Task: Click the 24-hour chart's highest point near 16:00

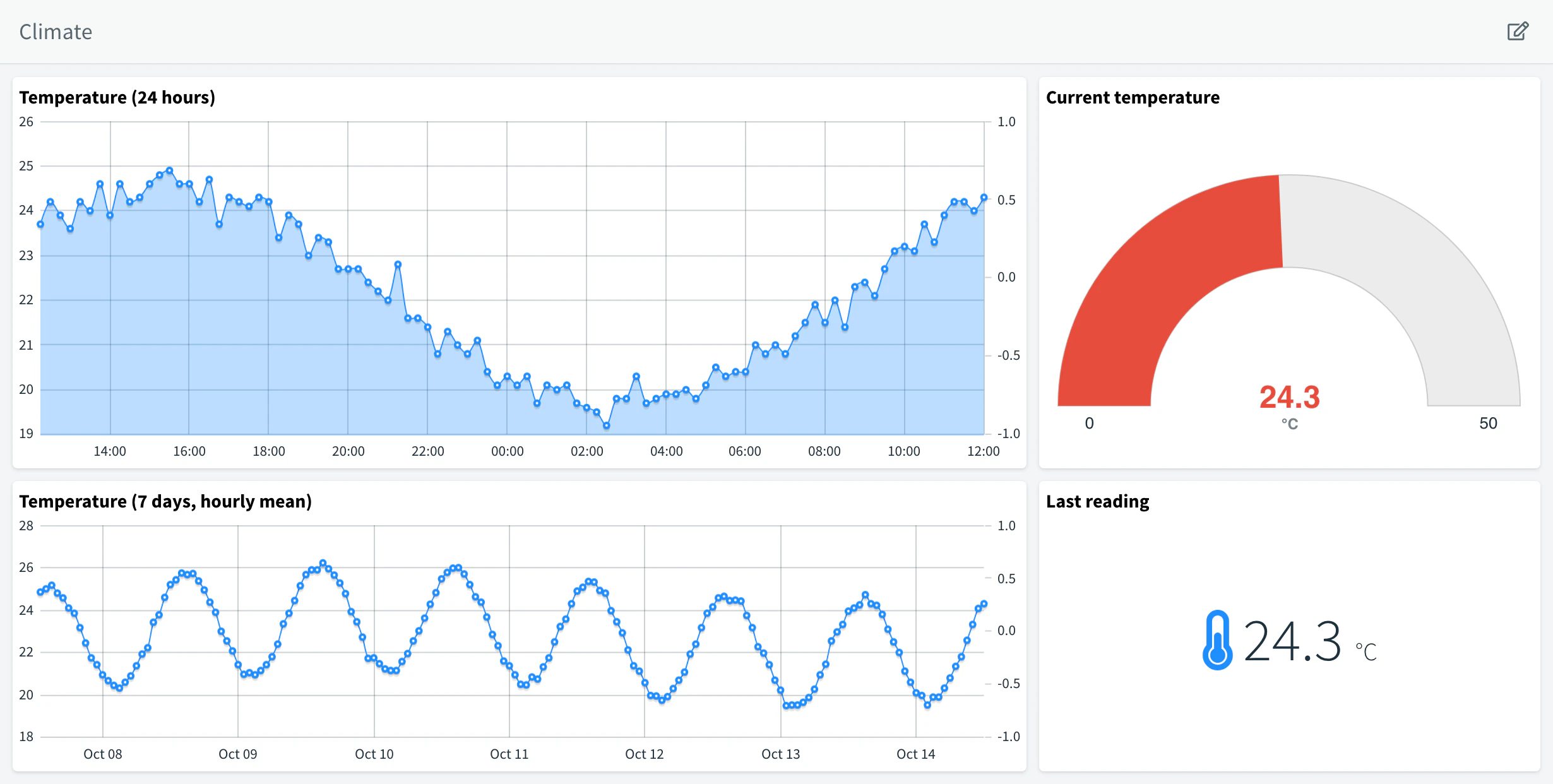Action: coord(169,170)
